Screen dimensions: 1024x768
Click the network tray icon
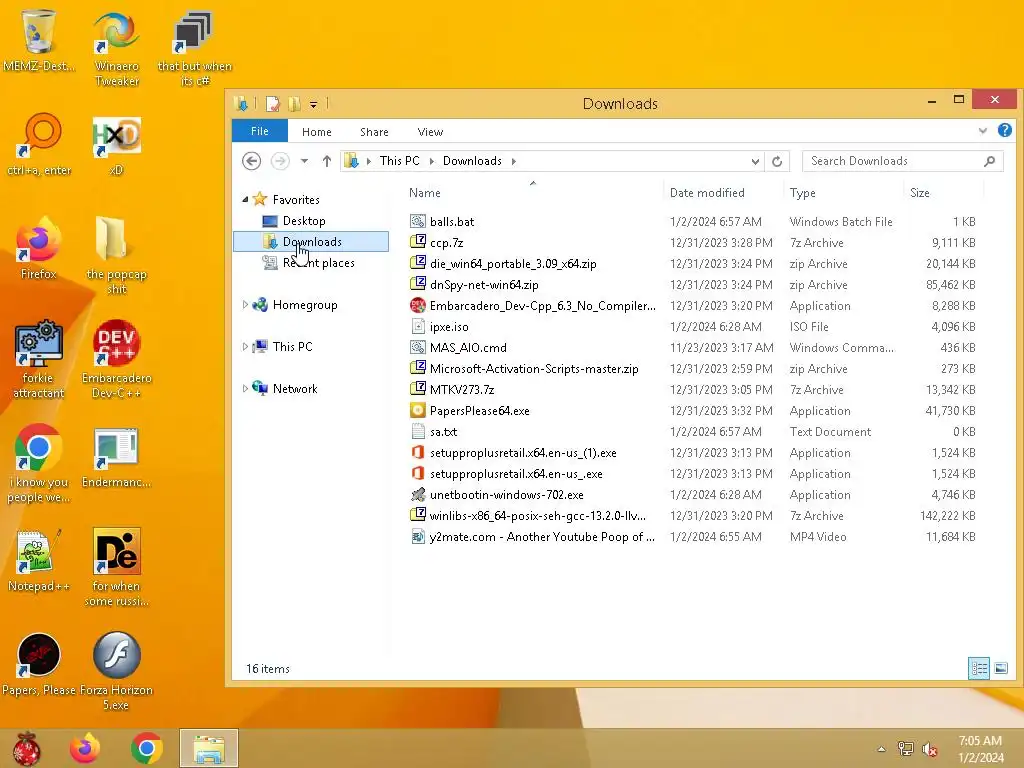coord(905,749)
